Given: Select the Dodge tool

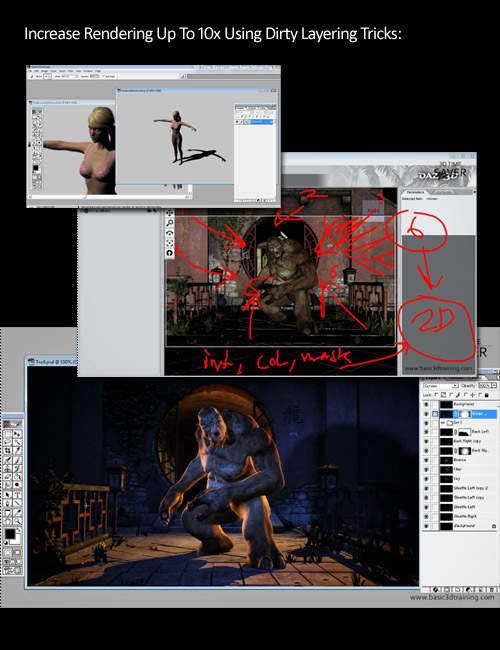Looking at the screenshot, I should tap(17, 485).
